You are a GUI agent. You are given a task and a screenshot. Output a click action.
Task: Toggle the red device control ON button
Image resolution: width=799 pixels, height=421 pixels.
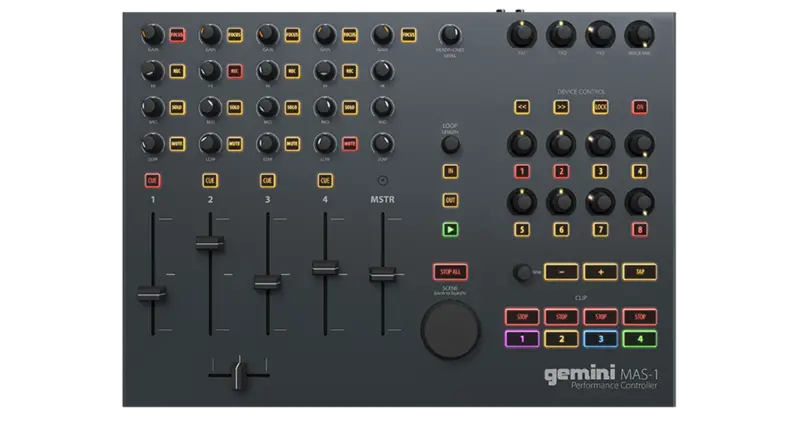pos(639,107)
